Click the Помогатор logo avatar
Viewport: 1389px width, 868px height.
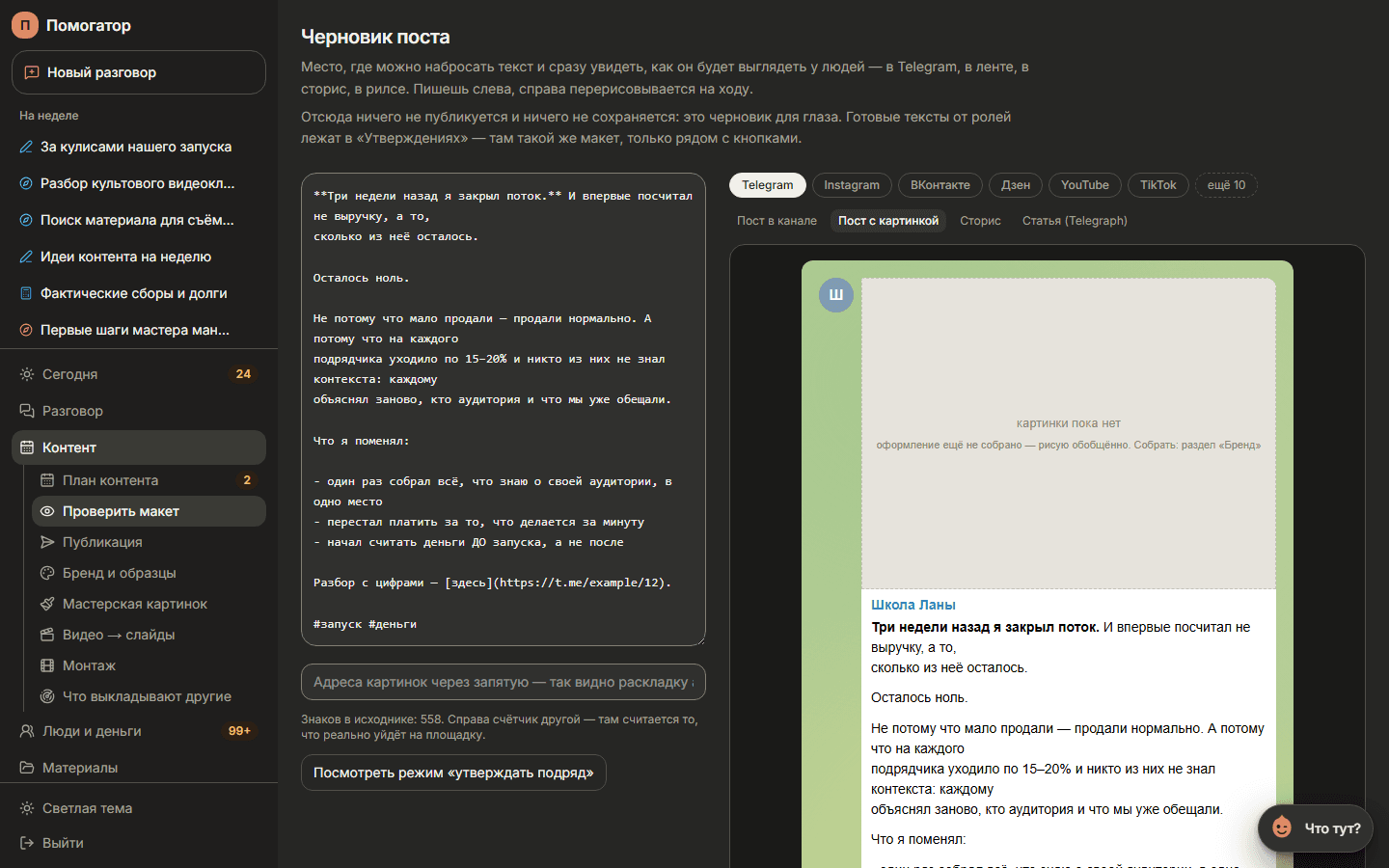coord(25,25)
